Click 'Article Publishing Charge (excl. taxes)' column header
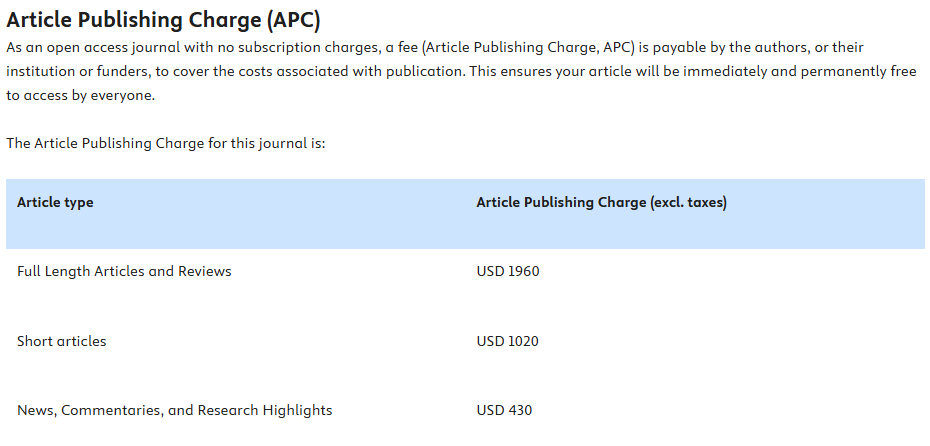The height and width of the screenshot is (446, 930). [x=601, y=203]
